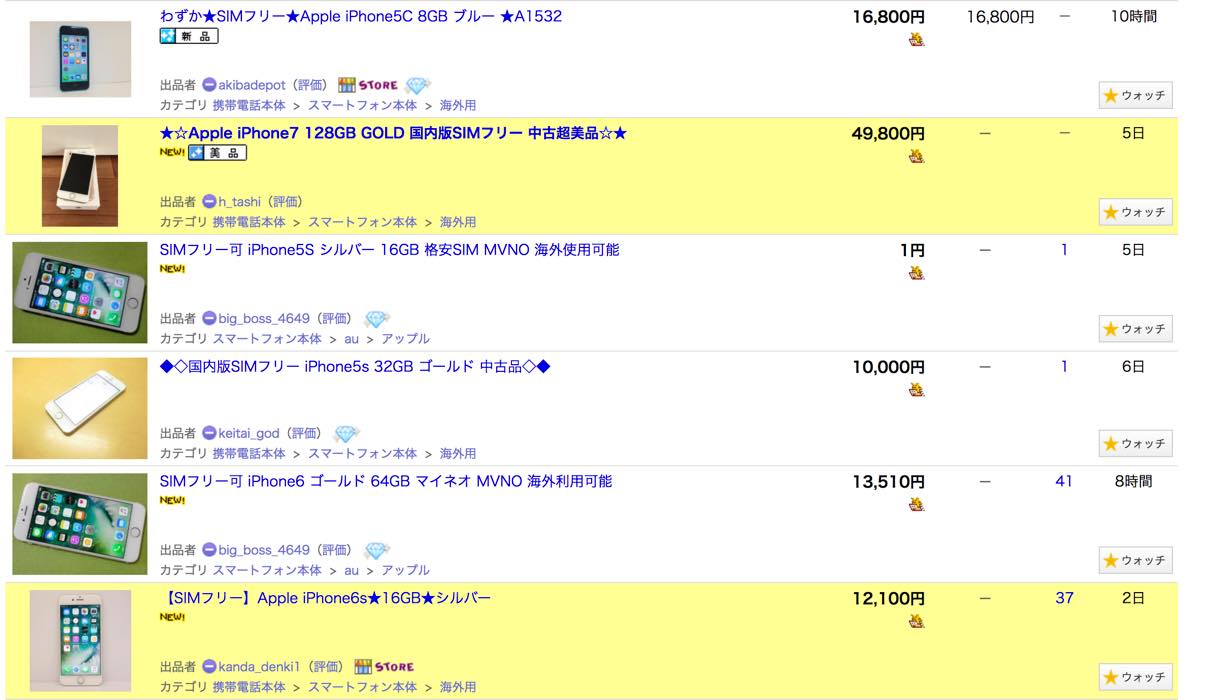Click the 8時間 remaining time text

tap(1133, 481)
